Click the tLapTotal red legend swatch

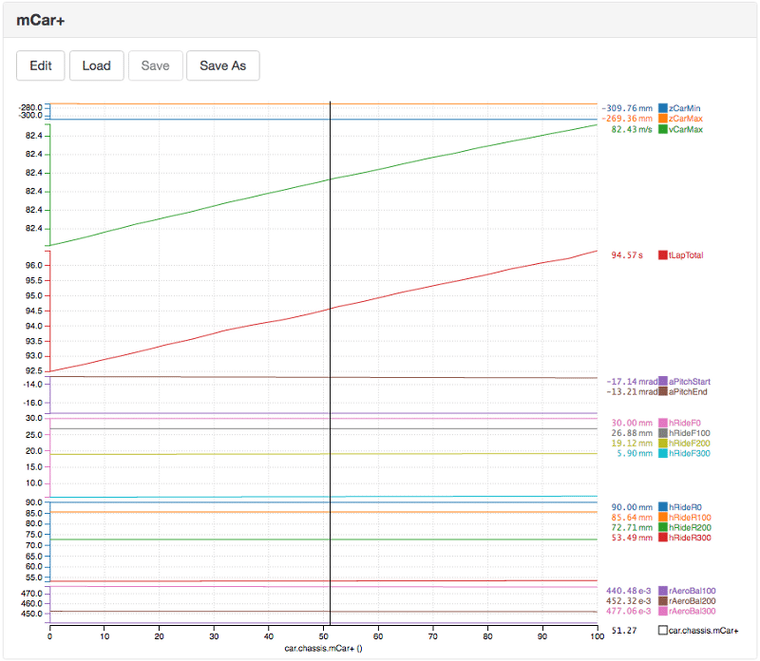point(662,255)
